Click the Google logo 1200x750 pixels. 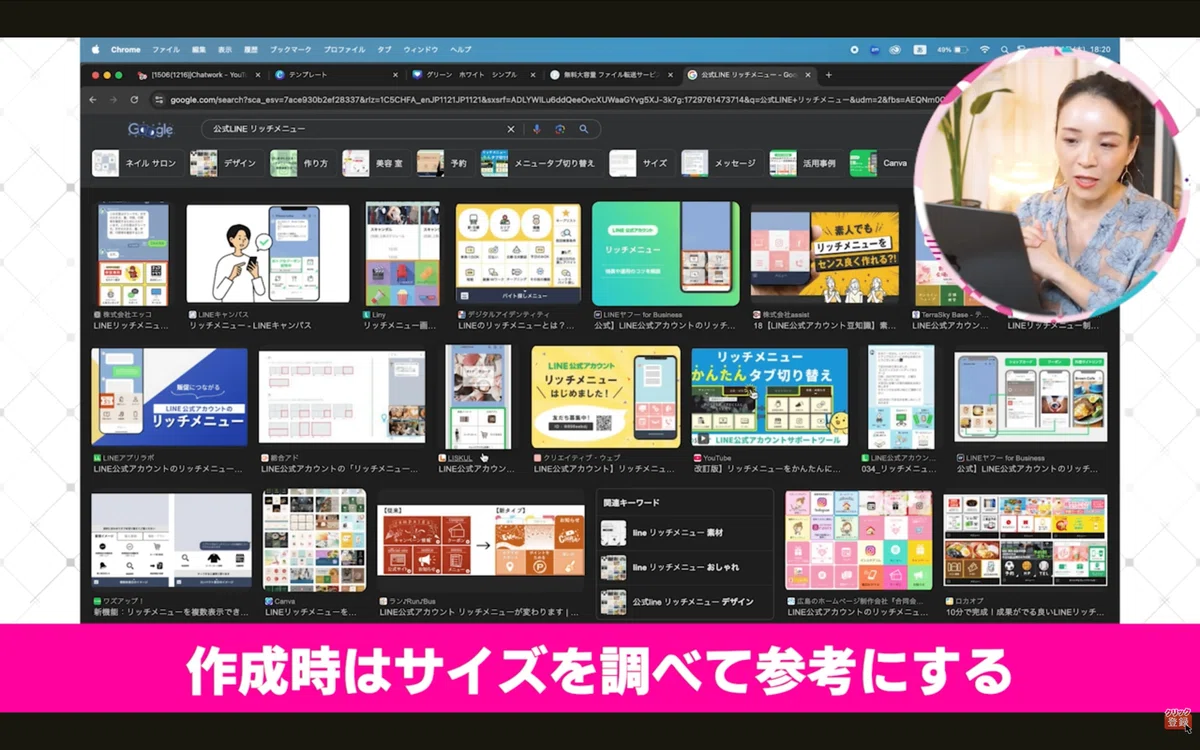tap(151, 130)
